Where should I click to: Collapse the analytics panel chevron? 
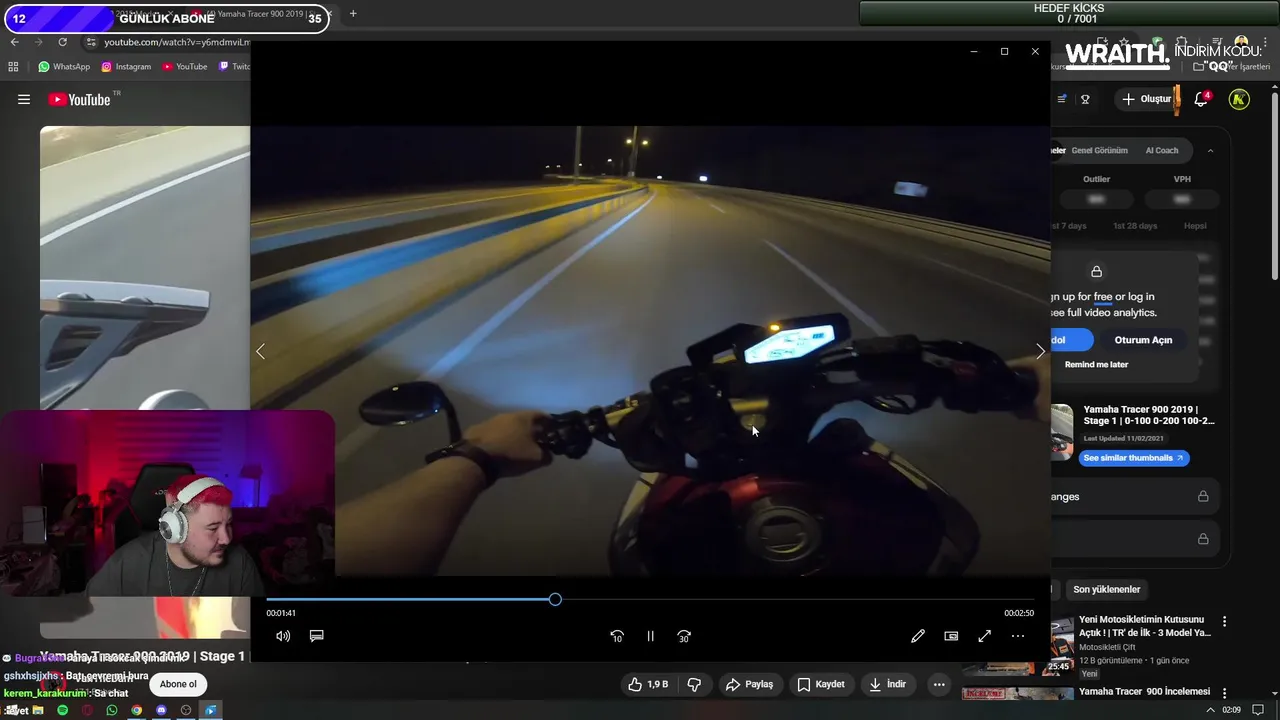click(x=1210, y=150)
